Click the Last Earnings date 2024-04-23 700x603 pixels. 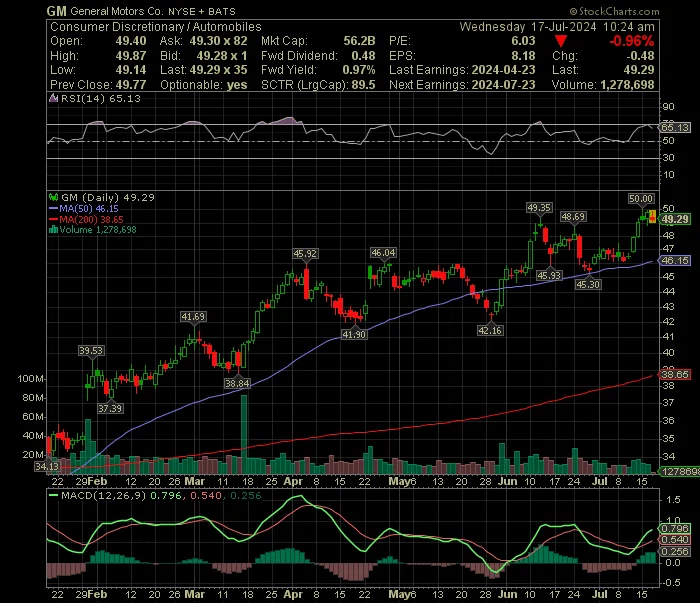coord(503,70)
